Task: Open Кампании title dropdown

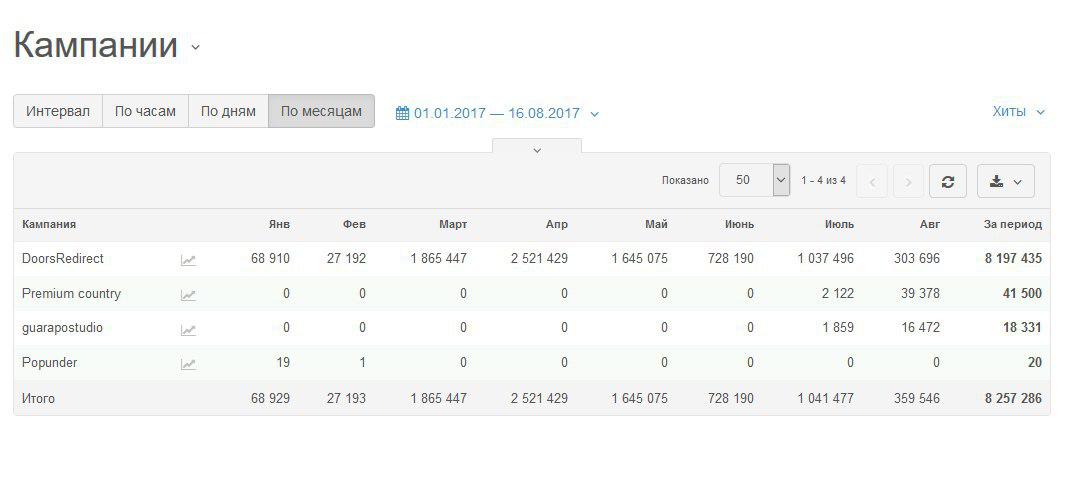Action: pyautogui.click(x=195, y=47)
